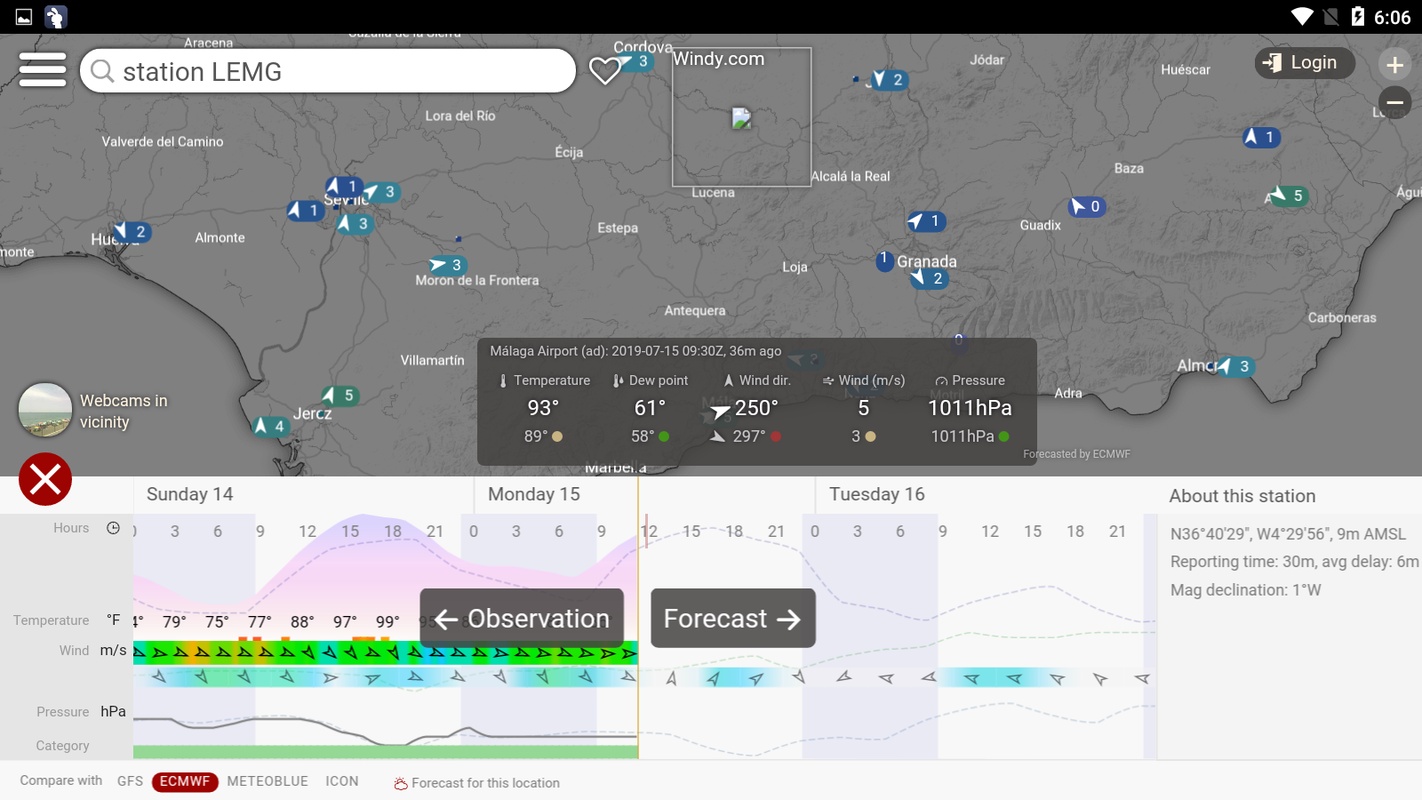The image size is (1422, 800).
Task: Add station to favorites heart icon
Action: tap(604, 70)
